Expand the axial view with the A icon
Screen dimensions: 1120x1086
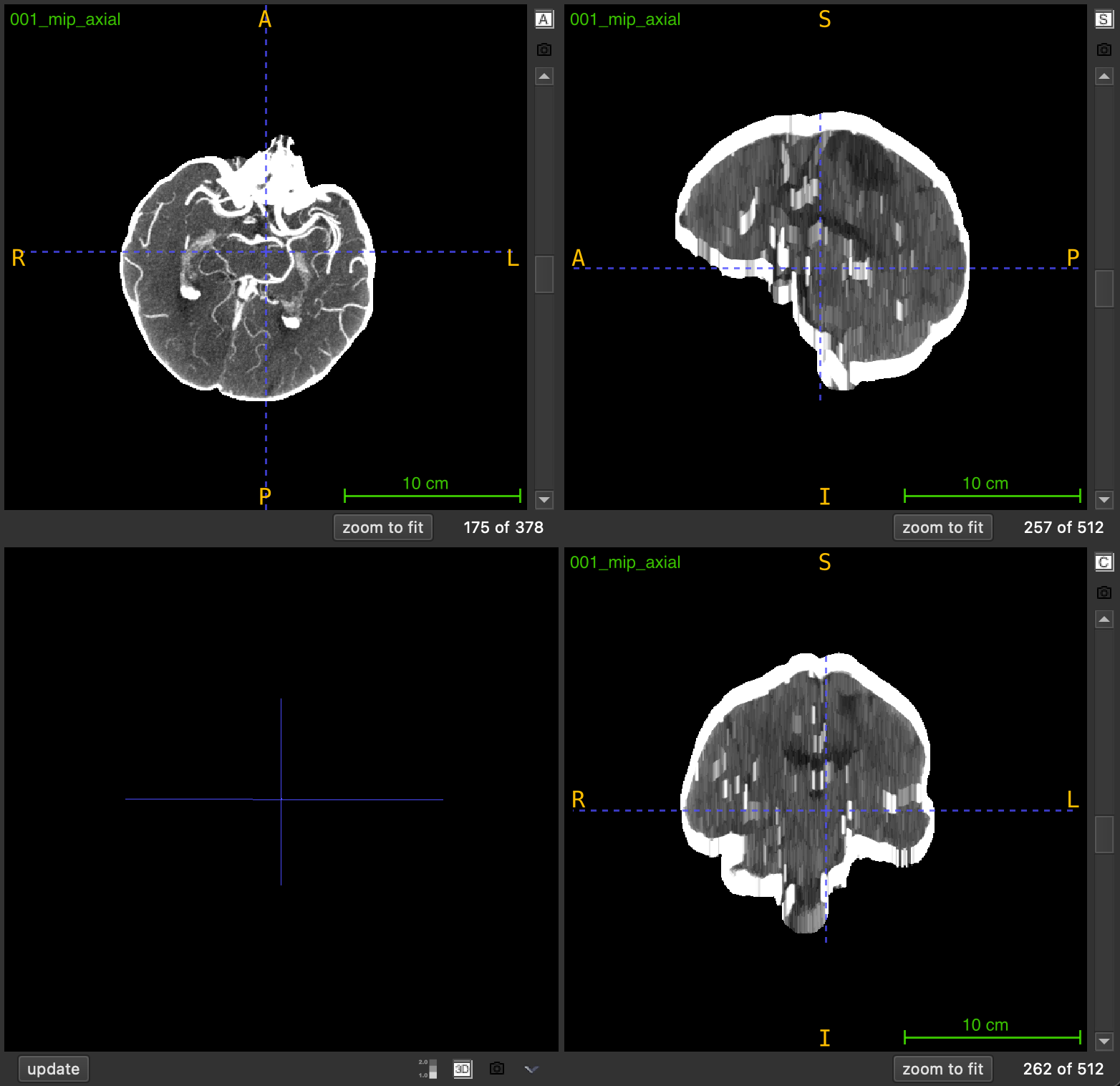(544, 20)
